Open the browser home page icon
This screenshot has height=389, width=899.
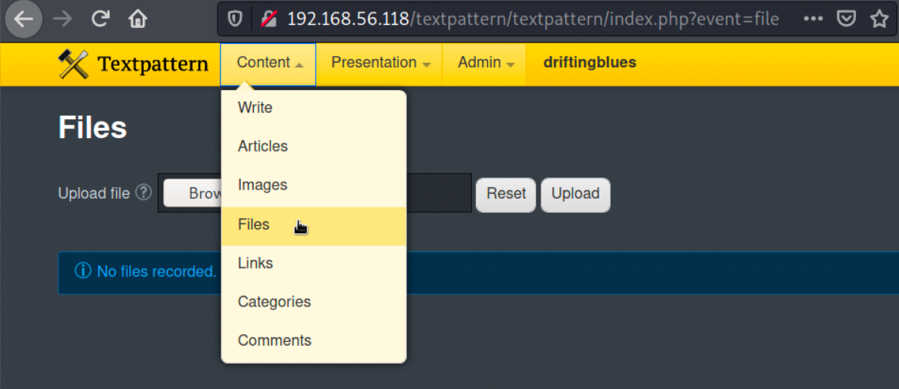[138, 20]
